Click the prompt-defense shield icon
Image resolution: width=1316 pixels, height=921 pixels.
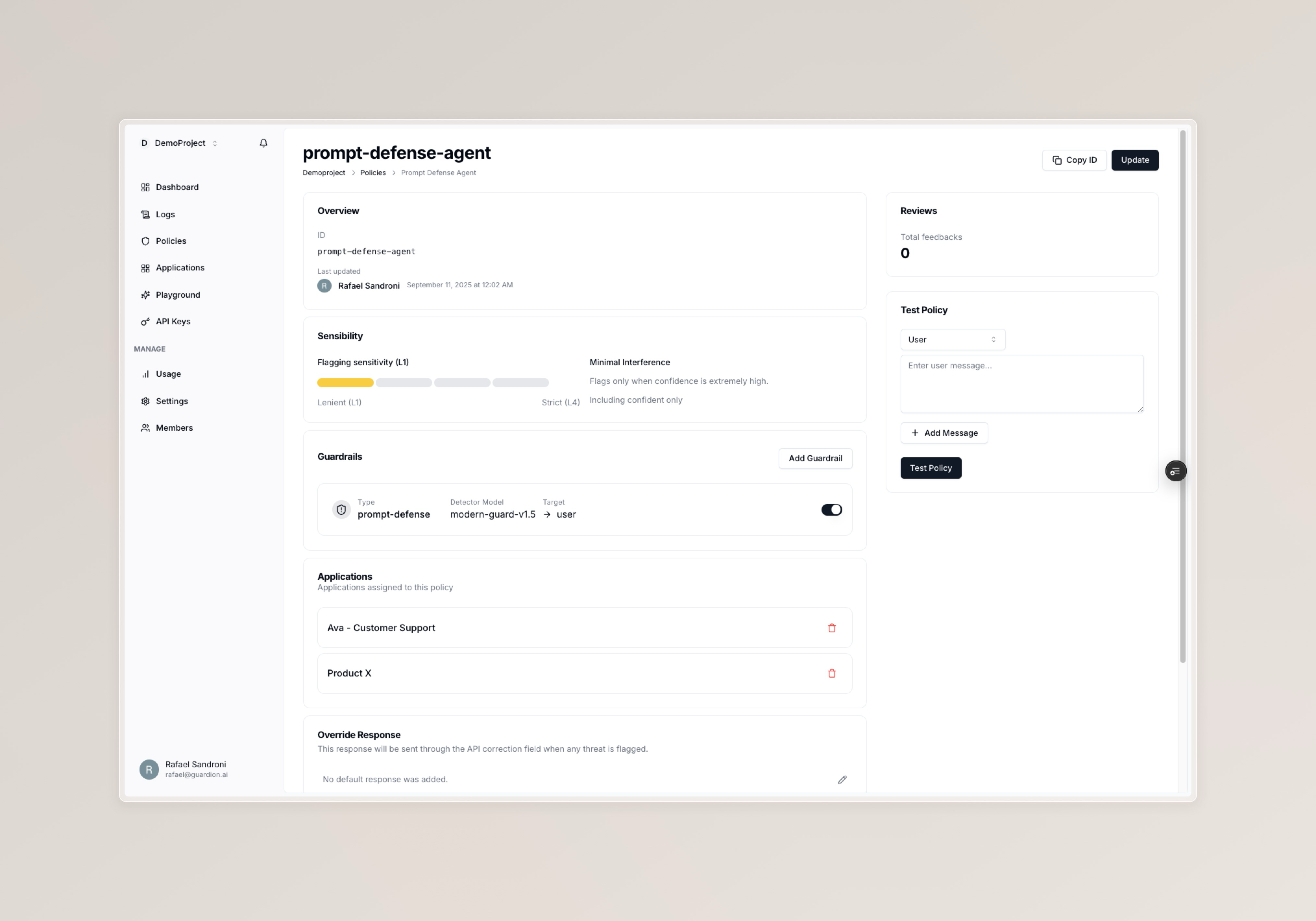click(x=341, y=510)
